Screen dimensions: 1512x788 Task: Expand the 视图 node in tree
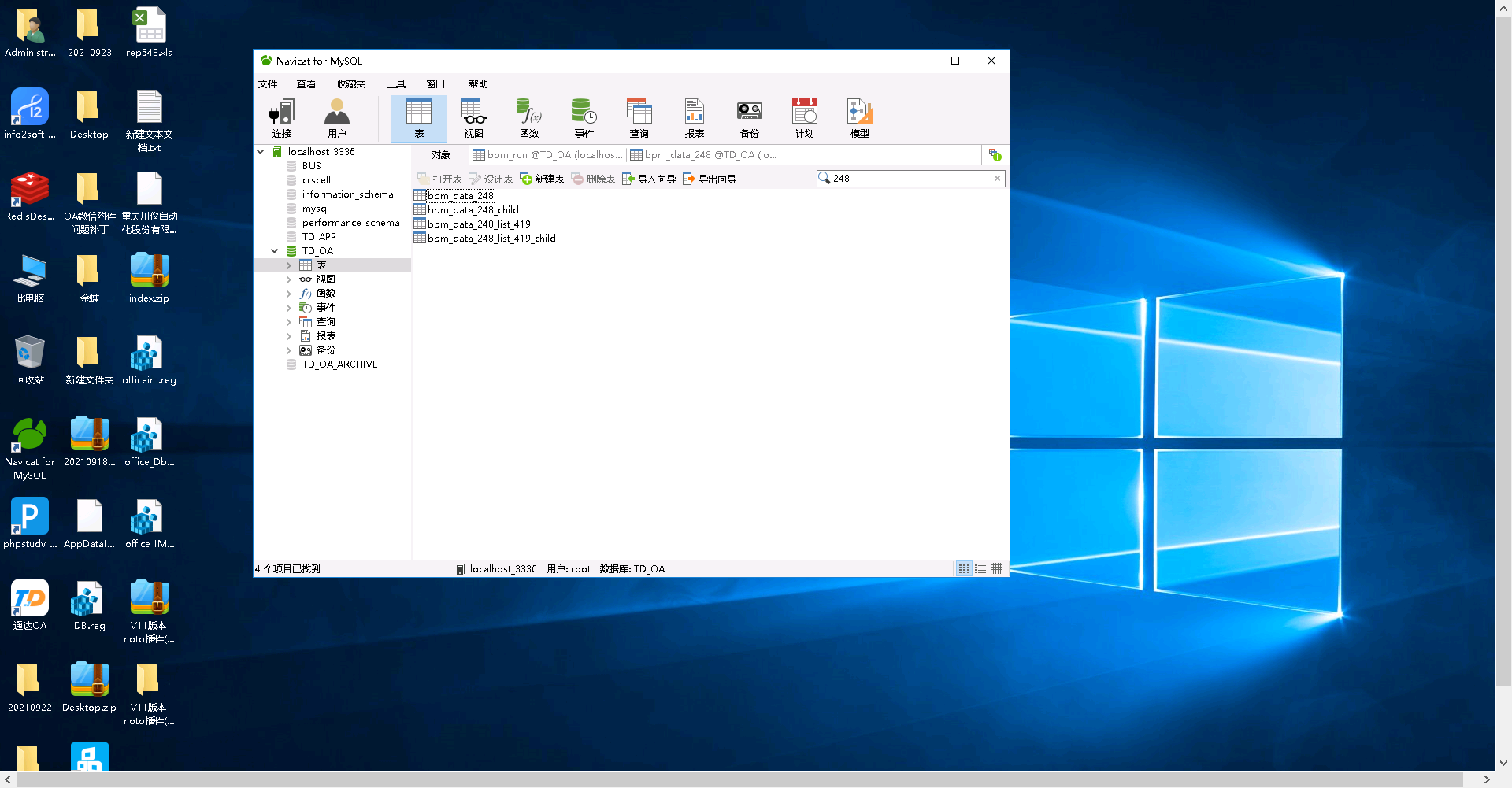click(x=289, y=279)
